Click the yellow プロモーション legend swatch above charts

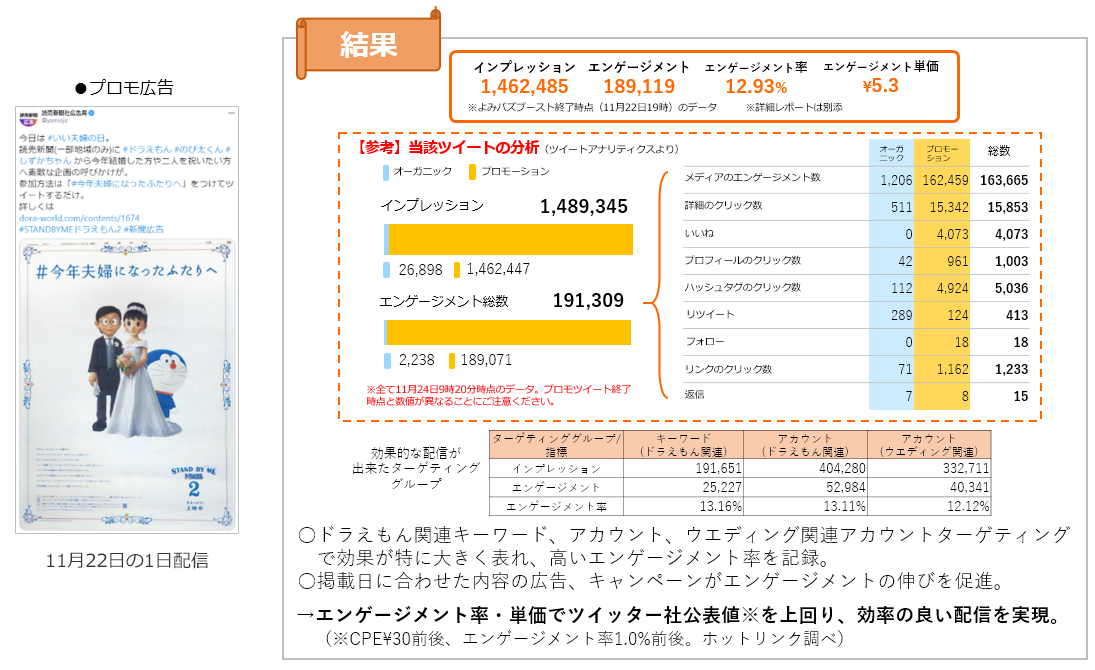(473, 172)
